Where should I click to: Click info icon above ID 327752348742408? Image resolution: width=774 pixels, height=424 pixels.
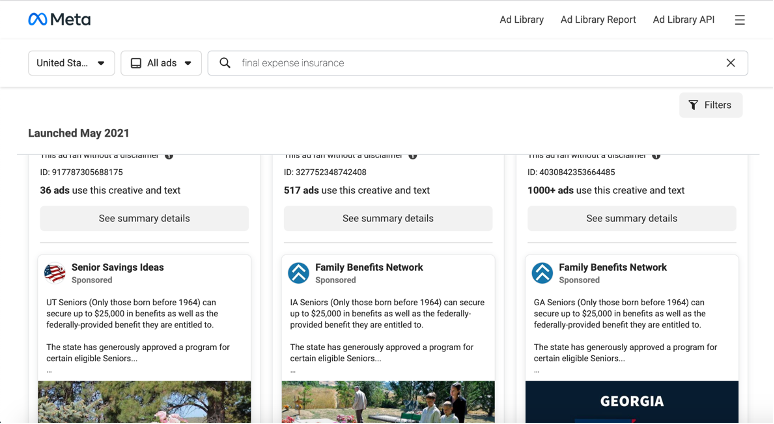(413, 156)
